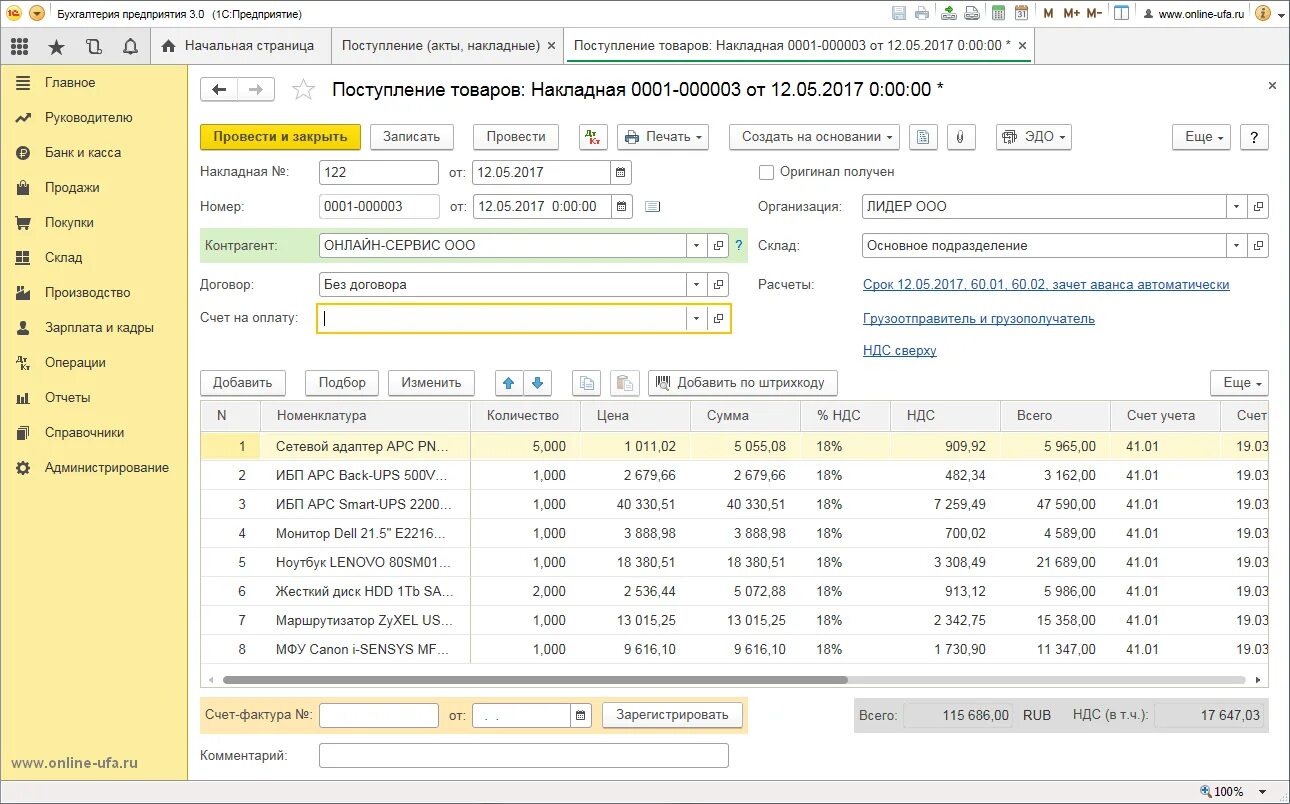1290x804 pixels.
Task: Open attached files paperclip icon
Action: [x=960, y=137]
